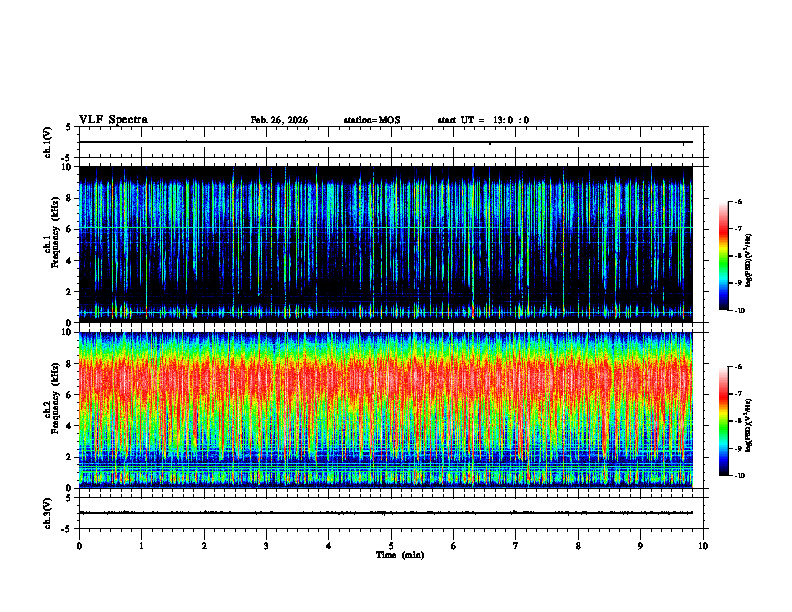Click the "0" tick label on the time axis
This screenshot has height=612, width=792.
[79, 546]
